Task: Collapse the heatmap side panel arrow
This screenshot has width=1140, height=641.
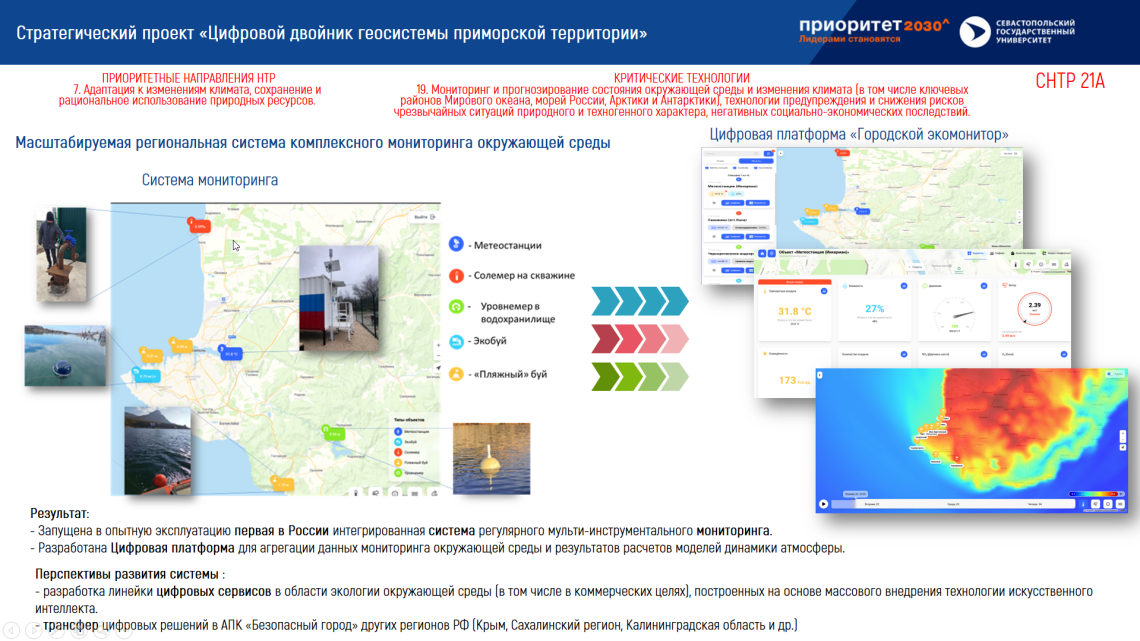Action: click(x=820, y=375)
